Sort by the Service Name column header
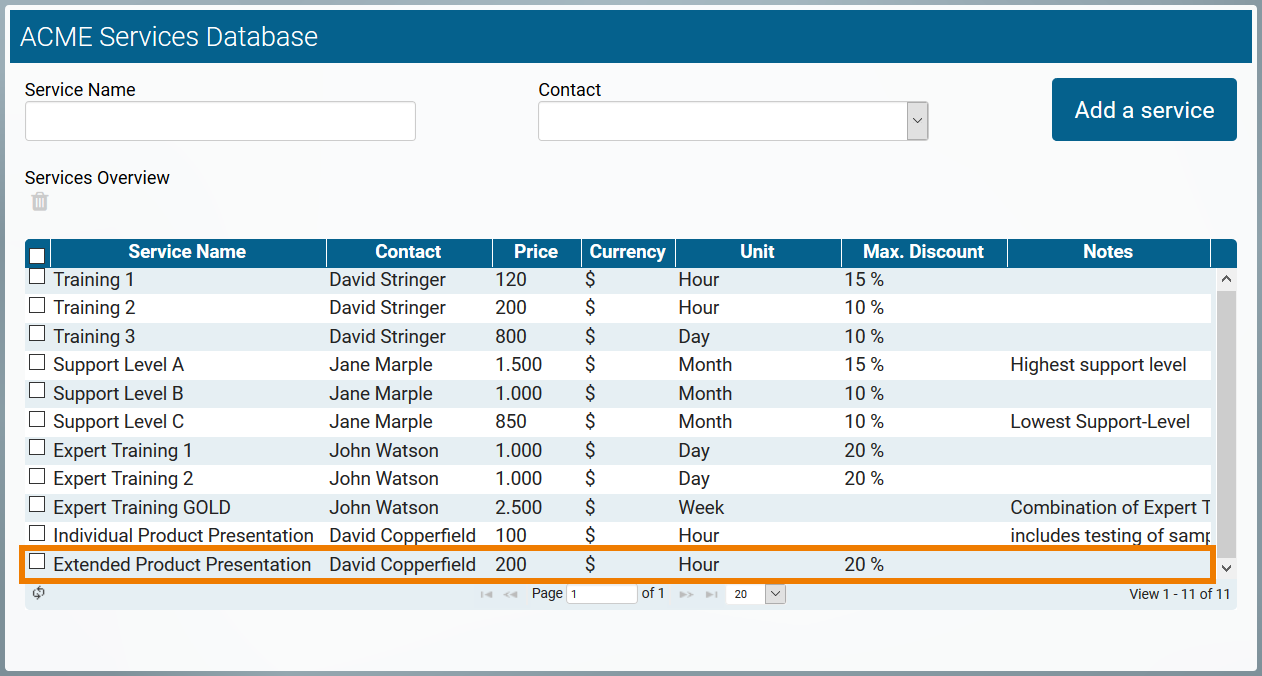 (187, 252)
